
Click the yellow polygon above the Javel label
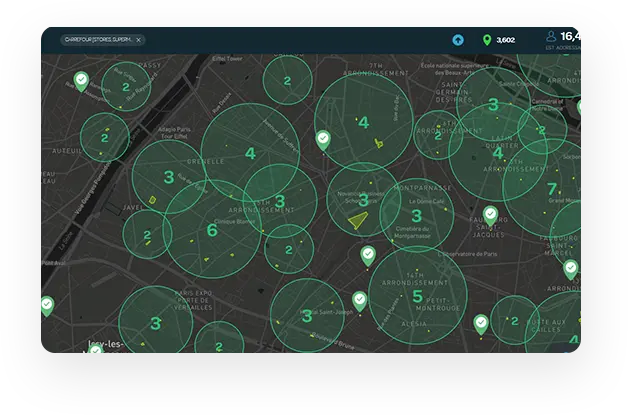[x=152, y=199]
